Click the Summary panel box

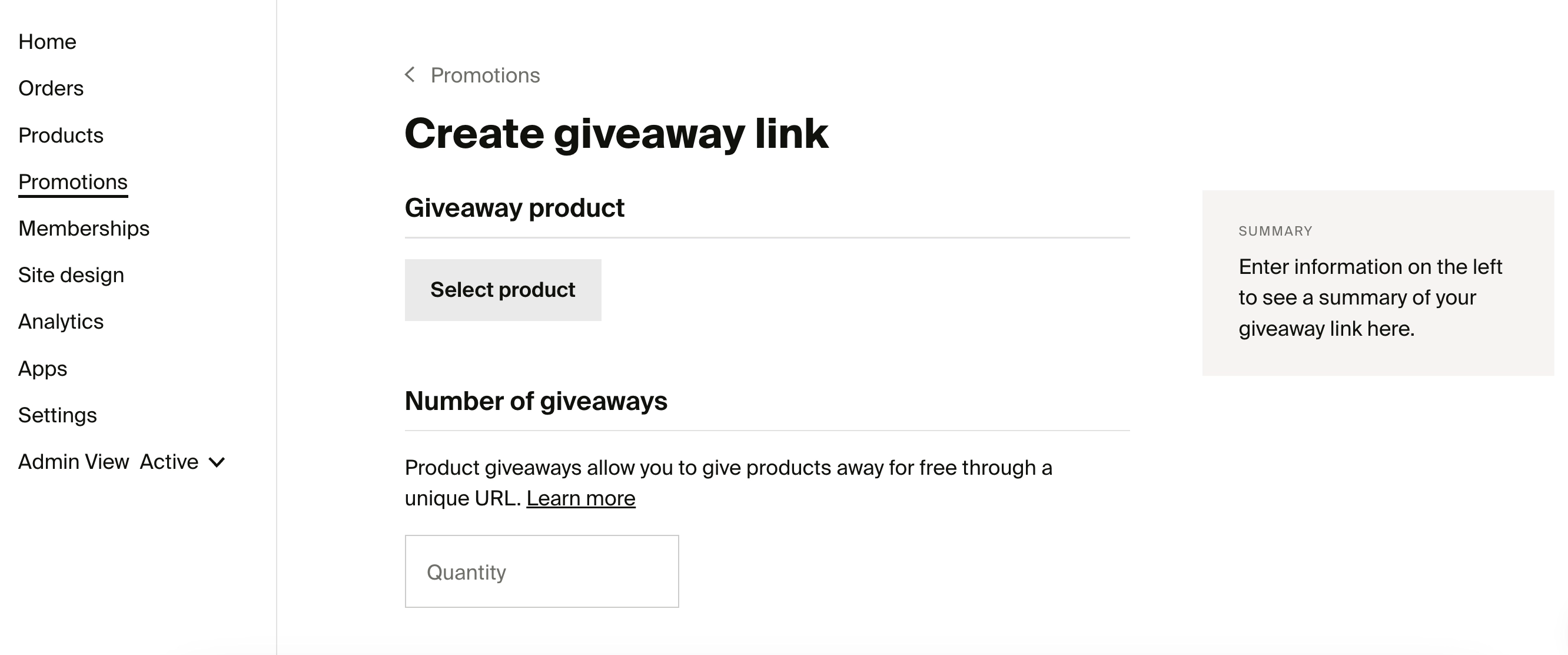coord(1377,283)
